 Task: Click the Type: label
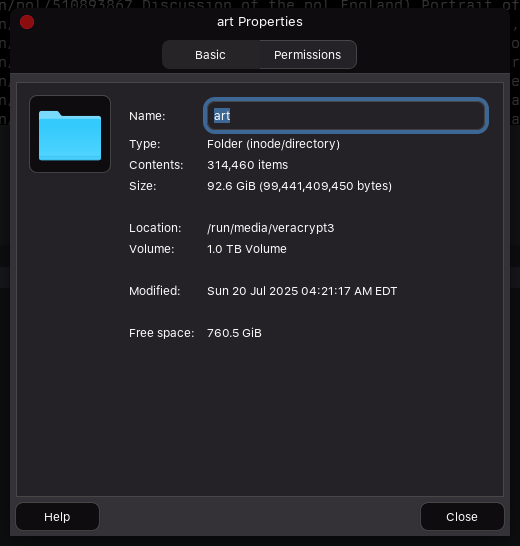[x=145, y=144]
